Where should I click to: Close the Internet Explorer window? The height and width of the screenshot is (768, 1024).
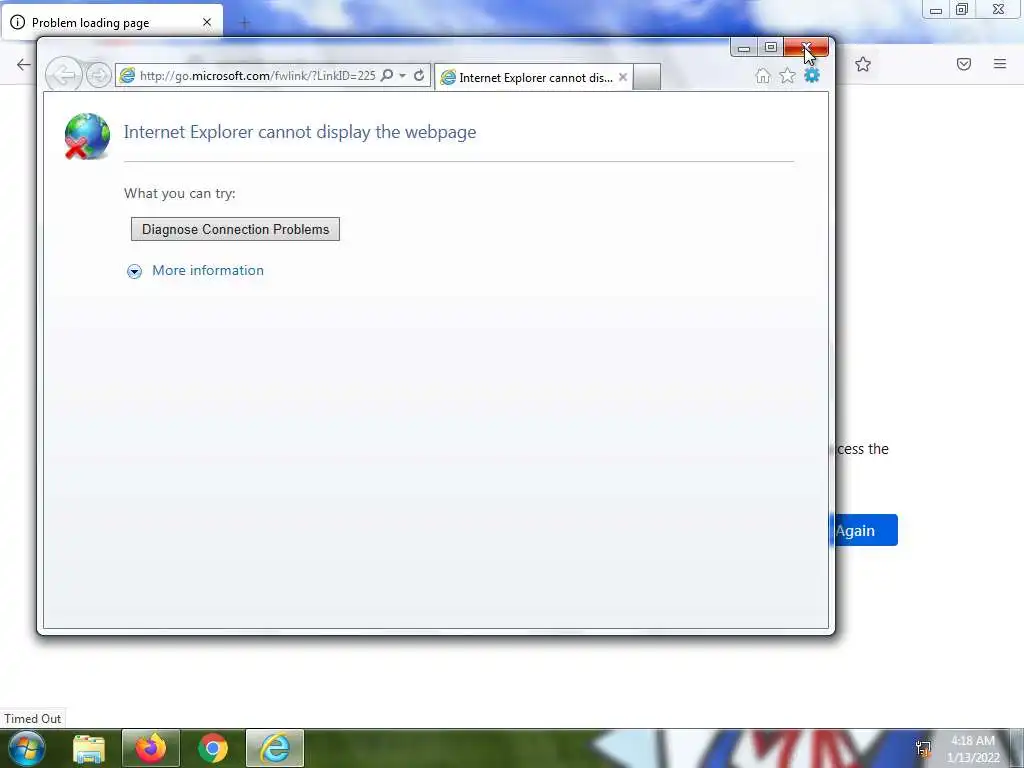pyautogui.click(x=806, y=48)
